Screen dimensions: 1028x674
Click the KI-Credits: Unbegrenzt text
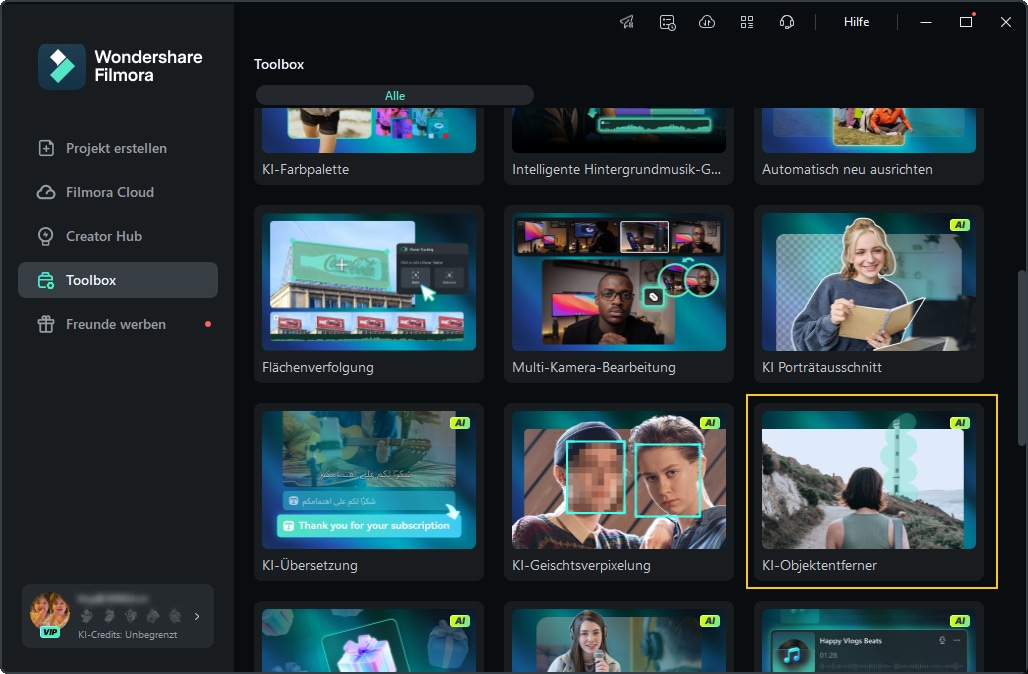tap(127, 635)
